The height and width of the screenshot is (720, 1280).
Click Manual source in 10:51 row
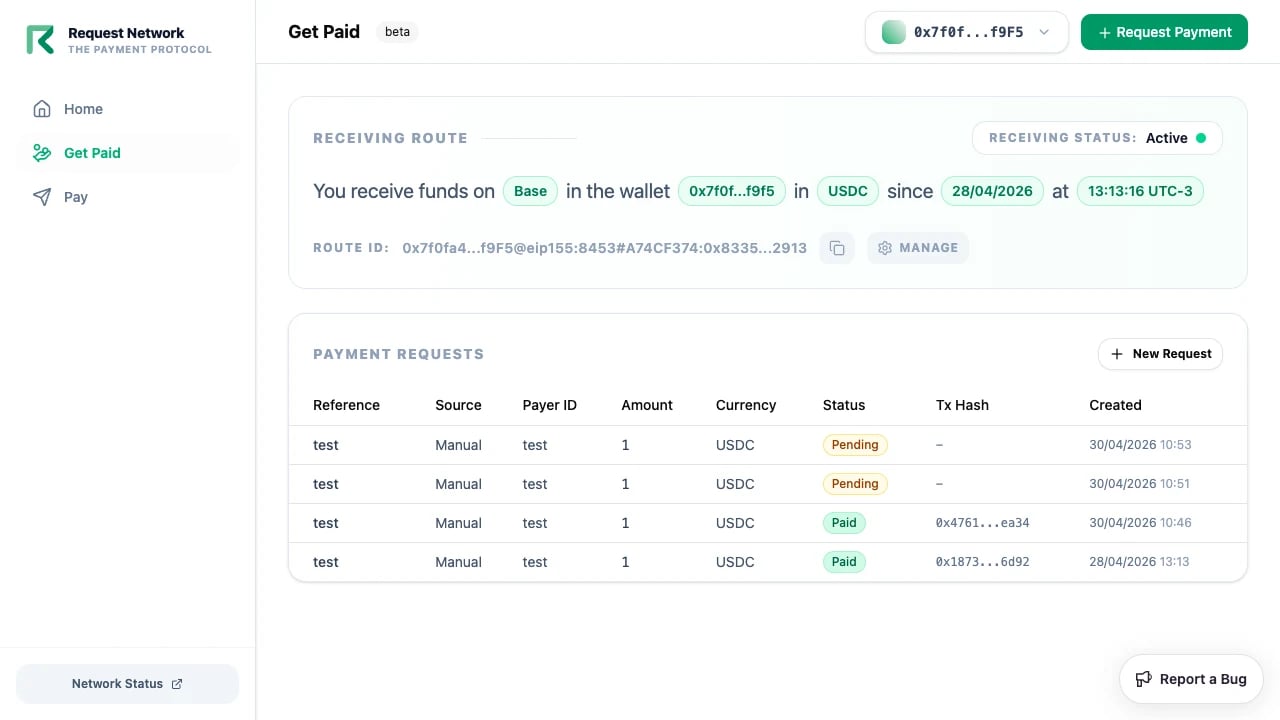point(458,484)
